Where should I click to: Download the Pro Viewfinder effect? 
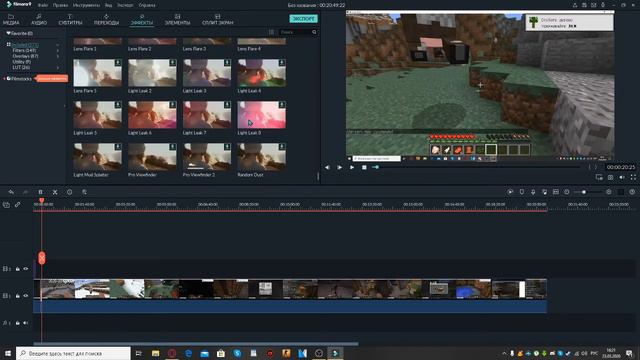click(172, 147)
